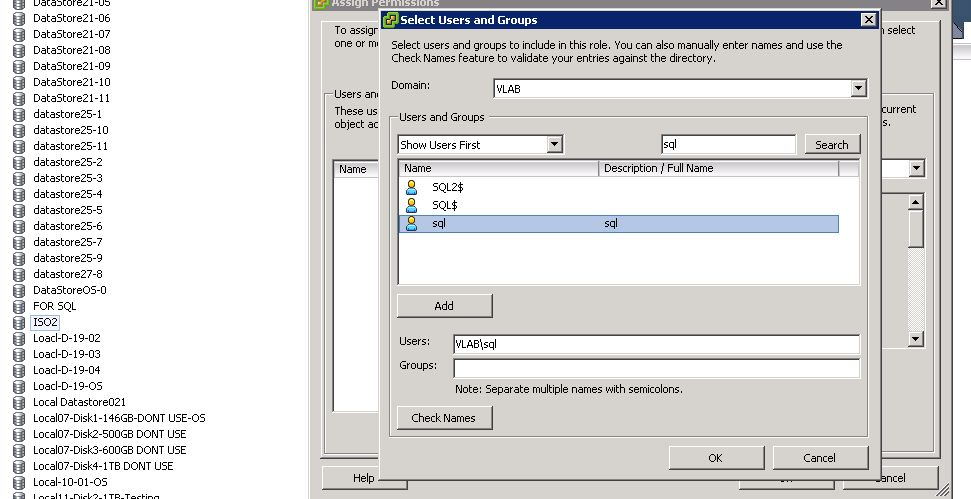Click the sql user icon in results
Screen dimensions: 971x499
click(x=411, y=223)
